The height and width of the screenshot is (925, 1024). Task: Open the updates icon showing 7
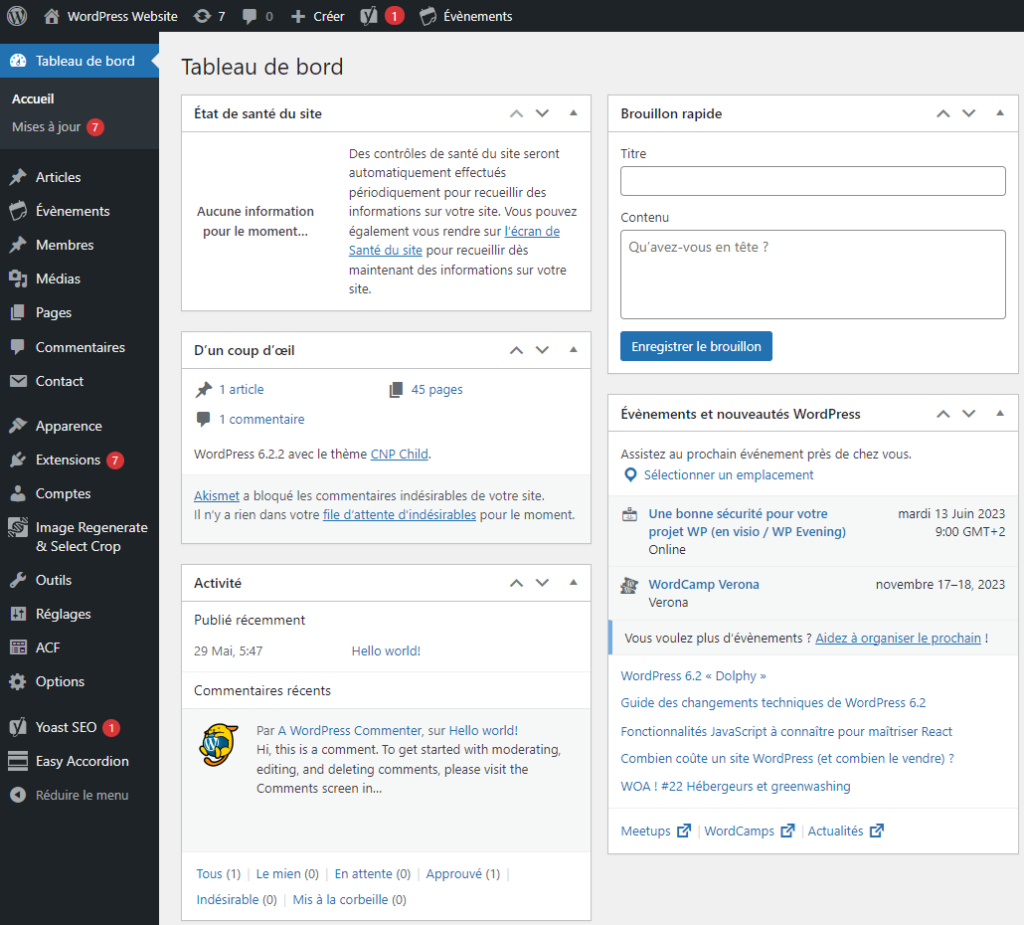(209, 16)
